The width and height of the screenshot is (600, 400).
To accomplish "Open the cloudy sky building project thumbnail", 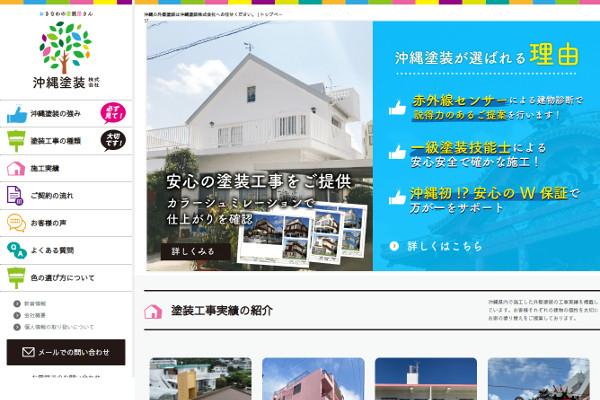I will click(x=539, y=379).
